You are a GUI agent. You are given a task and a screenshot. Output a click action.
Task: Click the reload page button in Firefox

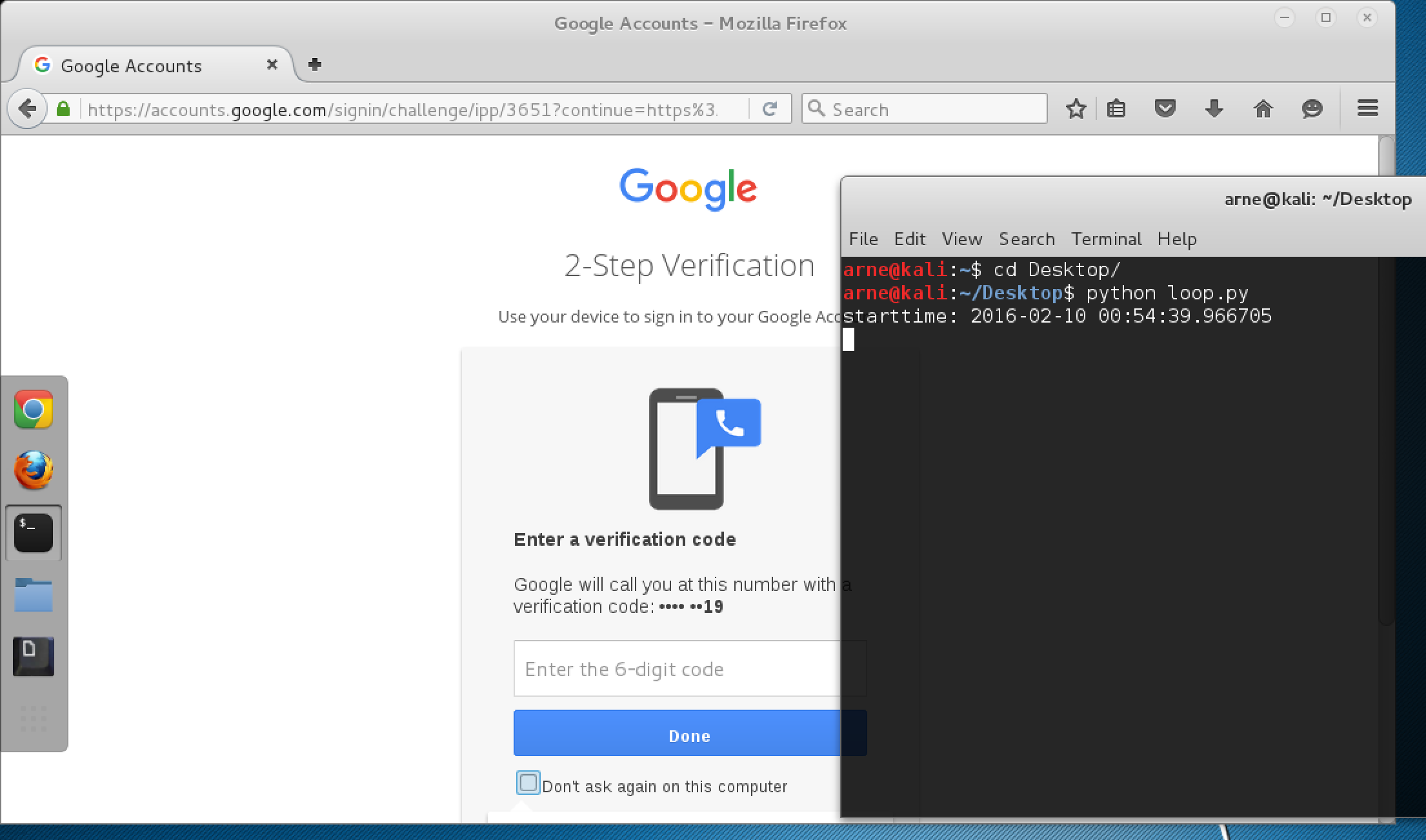(x=770, y=108)
